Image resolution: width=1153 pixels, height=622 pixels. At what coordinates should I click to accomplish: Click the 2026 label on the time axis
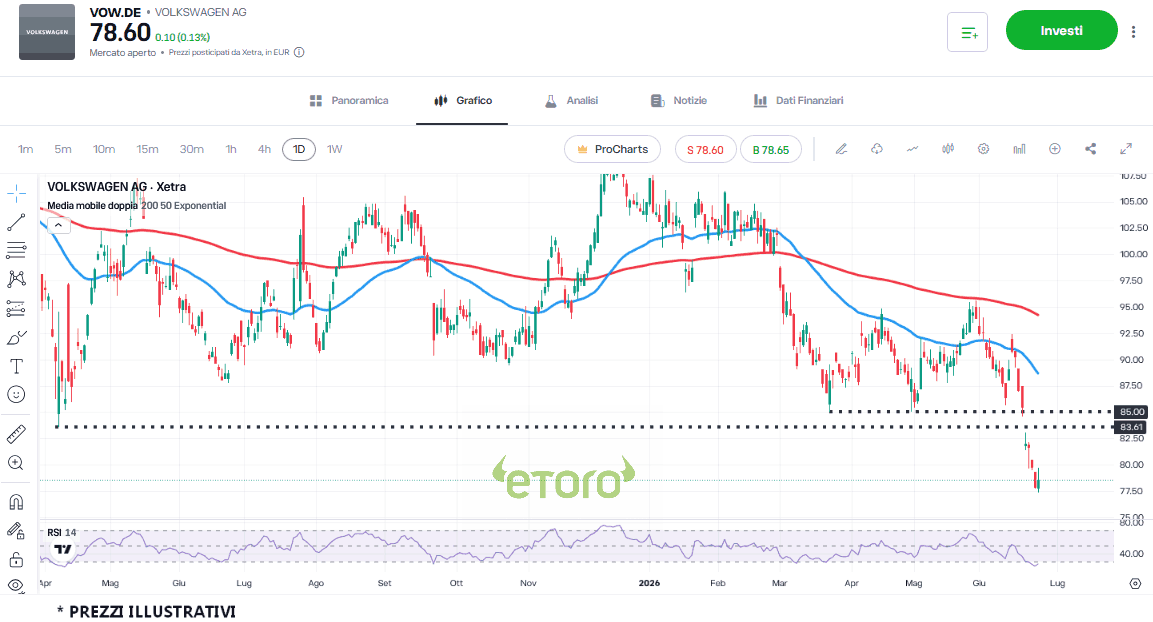649,583
